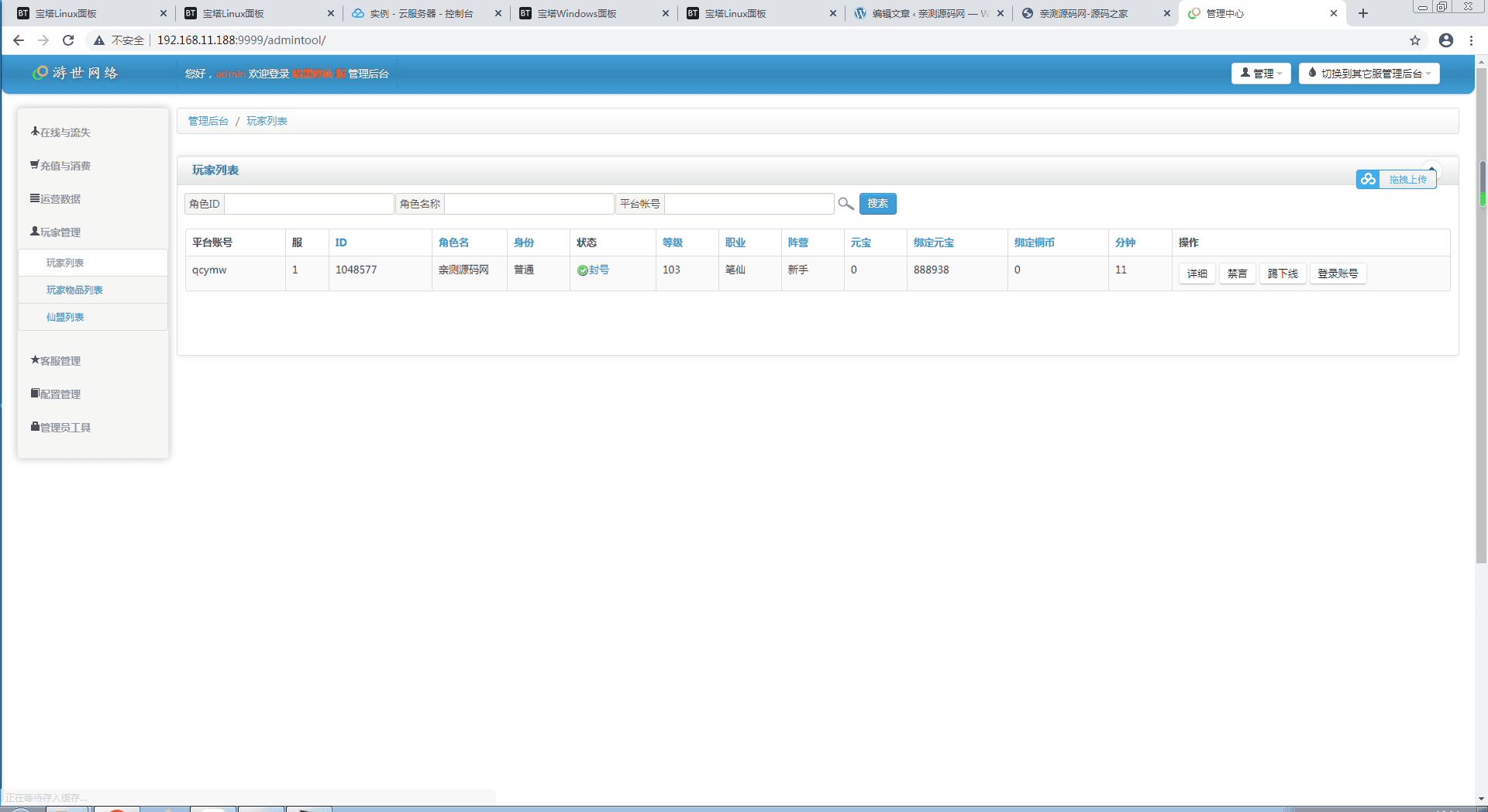1488x812 pixels.
Task: Open the 管理 user dropdown
Action: click(1261, 74)
